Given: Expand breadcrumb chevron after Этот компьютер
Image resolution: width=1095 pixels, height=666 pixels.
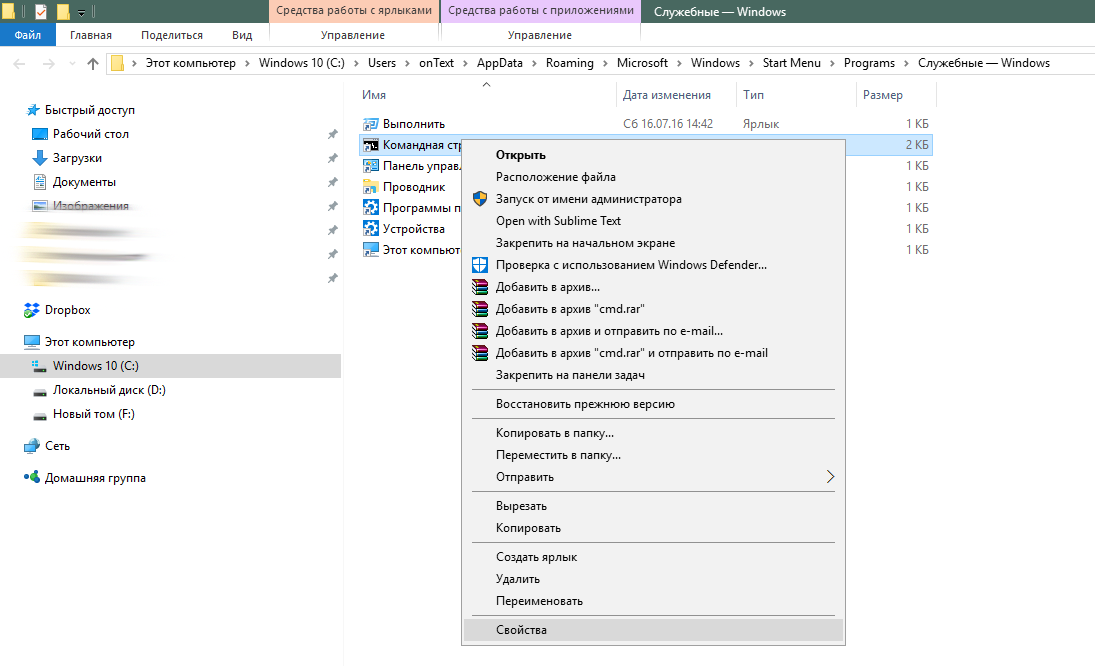Looking at the screenshot, I should click(247, 64).
